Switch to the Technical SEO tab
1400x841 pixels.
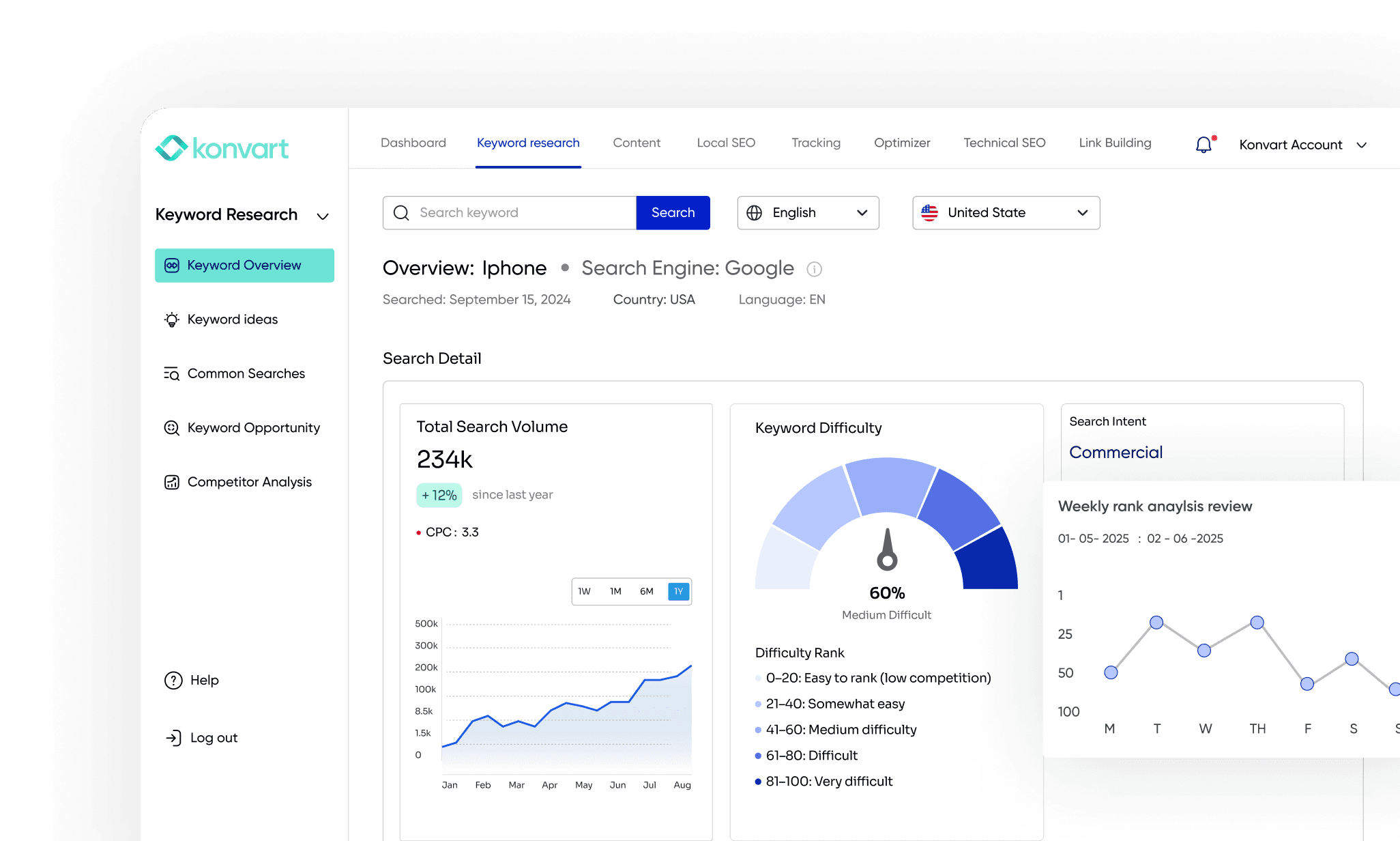click(x=1004, y=143)
